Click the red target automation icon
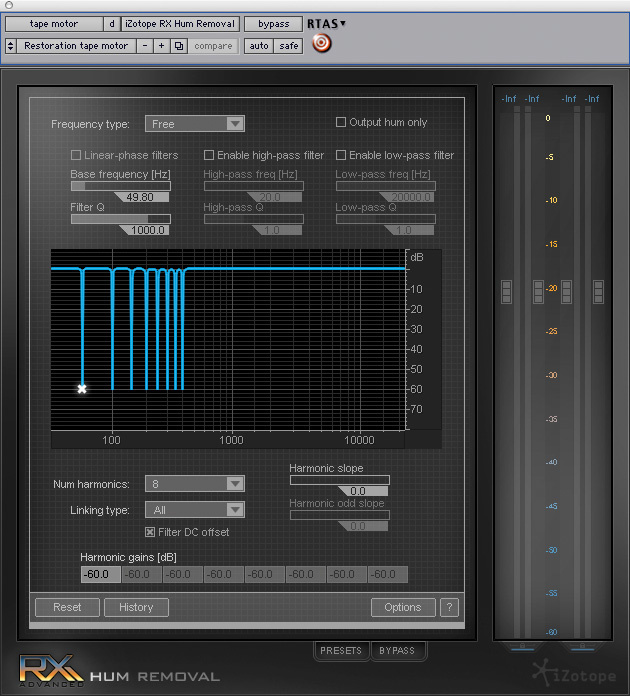 click(321, 44)
